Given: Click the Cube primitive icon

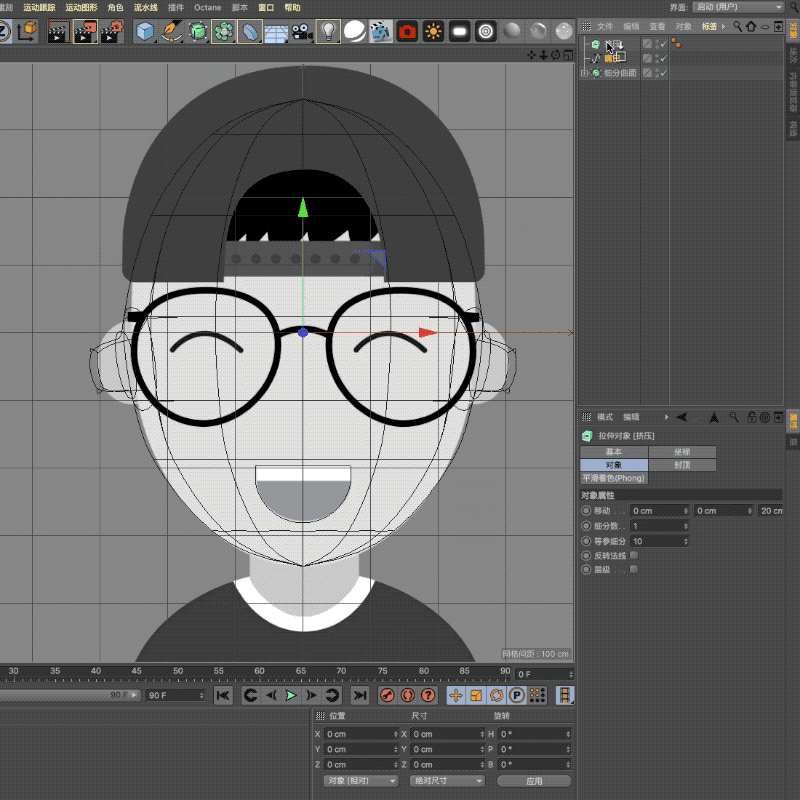Looking at the screenshot, I should pyautogui.click(x=146, y=32).
